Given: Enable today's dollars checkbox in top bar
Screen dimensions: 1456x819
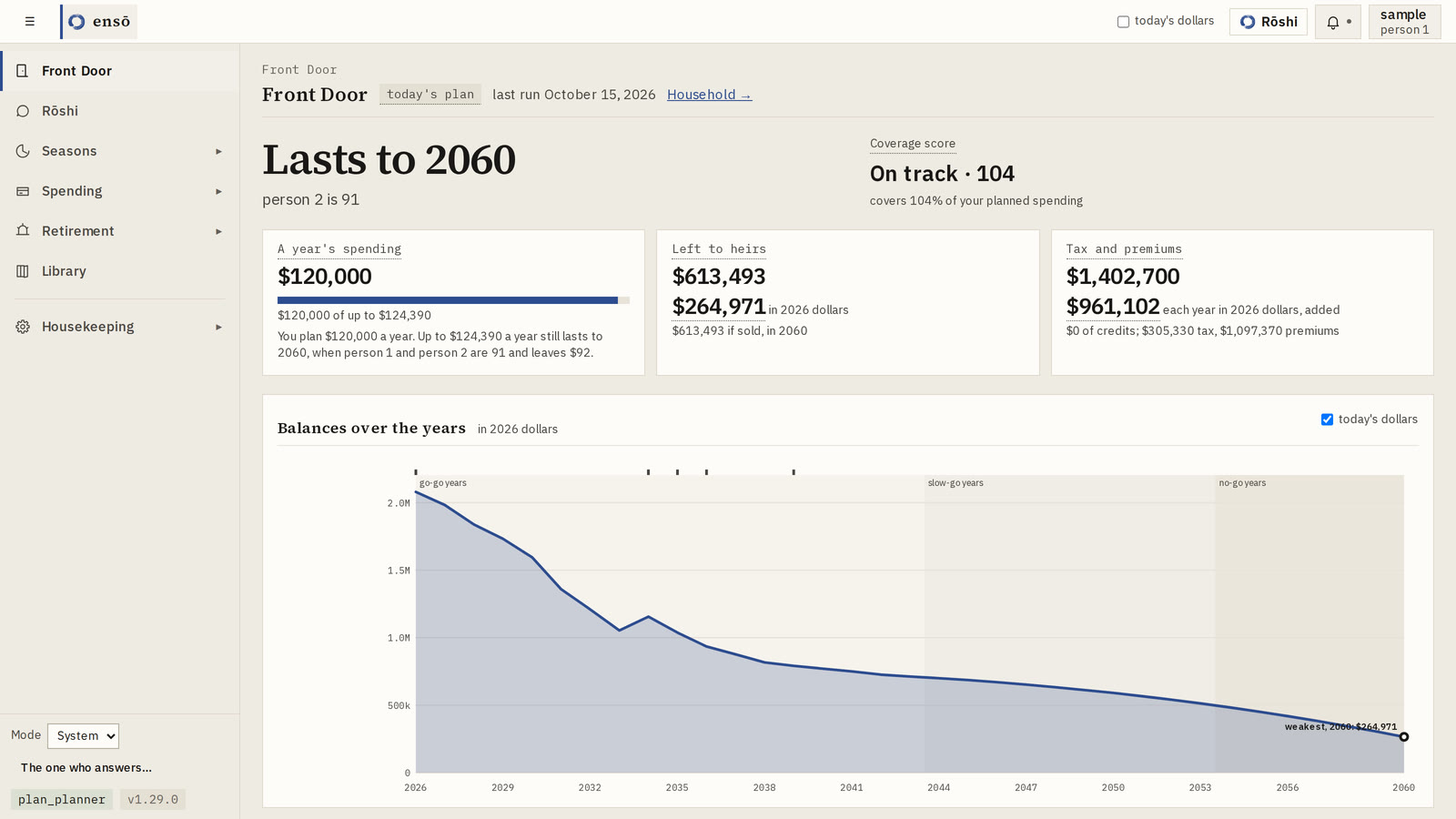Looking at the screenshot, I should (x=1123, y=21).
